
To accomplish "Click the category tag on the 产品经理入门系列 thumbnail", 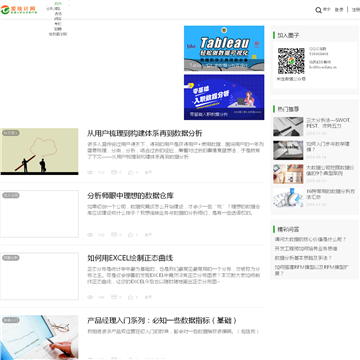I will pos(11,320).
